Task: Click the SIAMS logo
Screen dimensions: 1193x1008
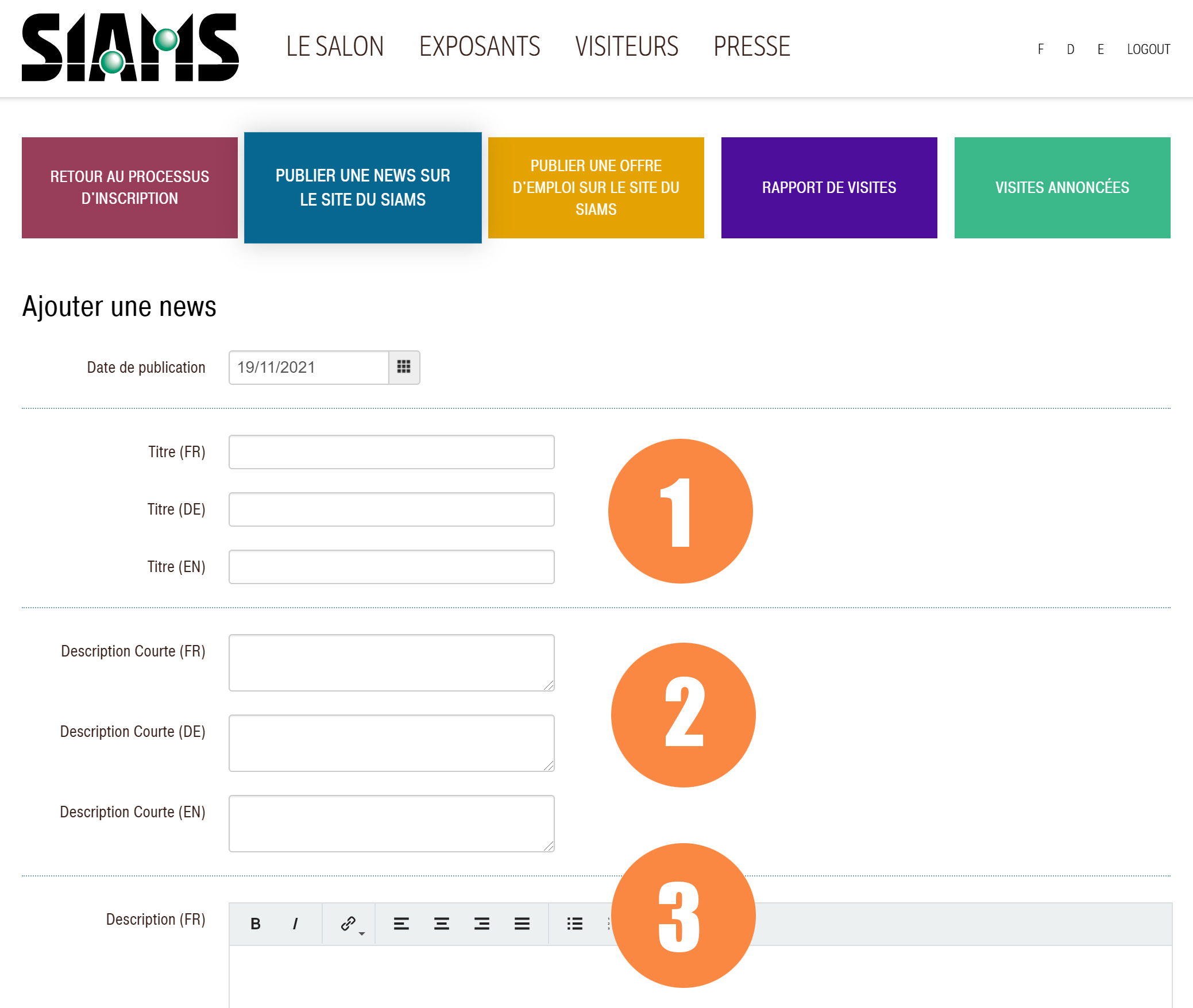Action: tap(130, 47)
